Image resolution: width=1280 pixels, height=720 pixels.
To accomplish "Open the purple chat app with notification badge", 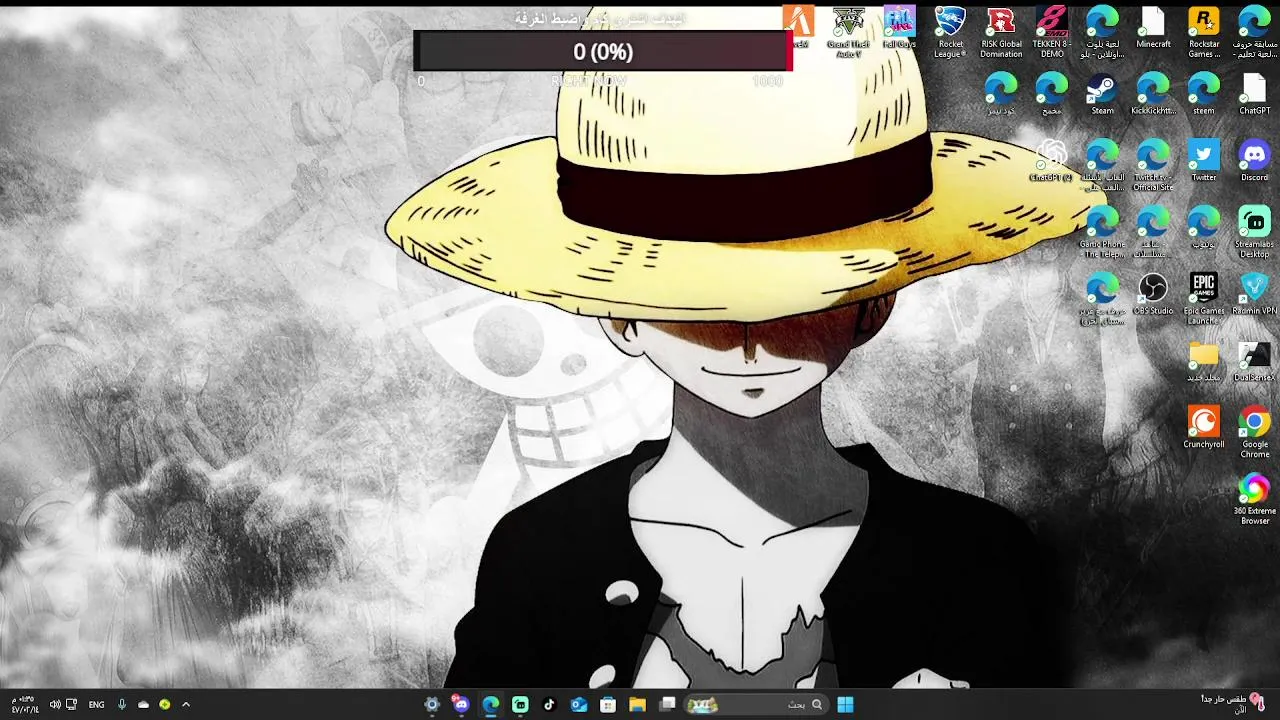I will tap(460, 704).
